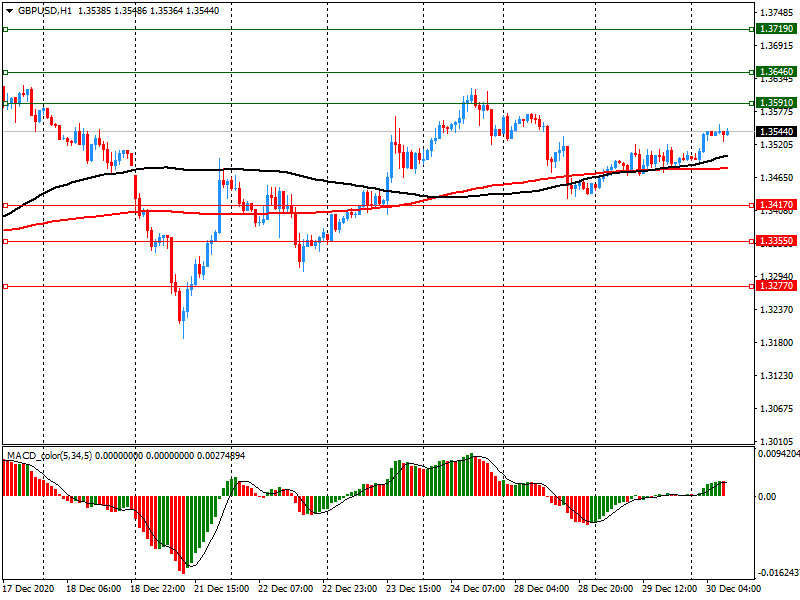Screen dimensions: 800x600
Task: Select the red 1.32770 price level label
Action: point(776,286)
